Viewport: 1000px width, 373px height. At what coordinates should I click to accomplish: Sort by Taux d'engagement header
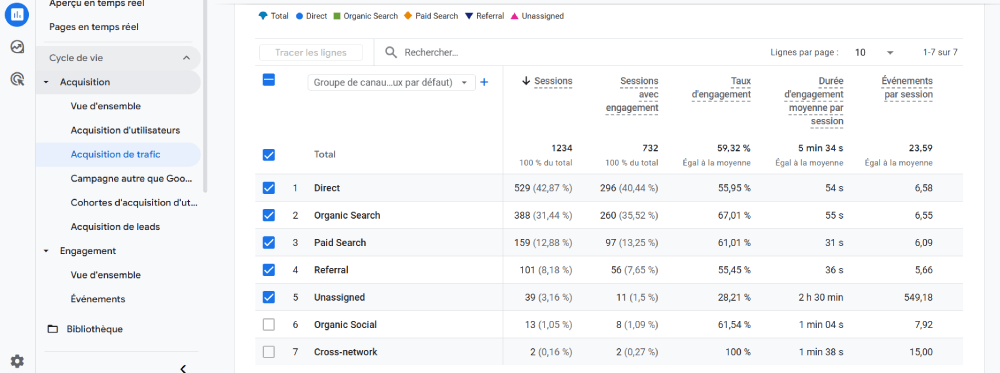point(721,88)
